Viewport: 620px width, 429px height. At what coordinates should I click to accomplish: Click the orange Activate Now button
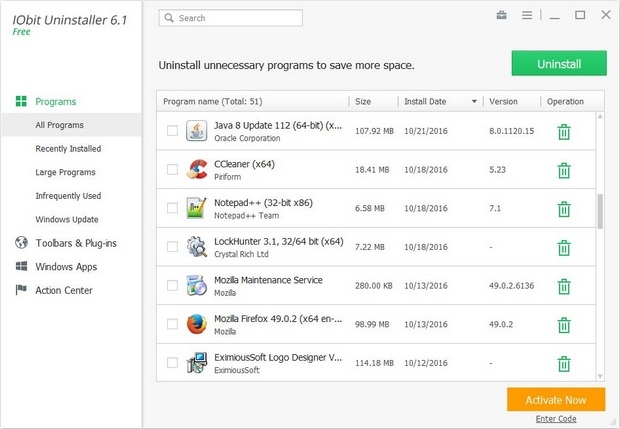556,400
